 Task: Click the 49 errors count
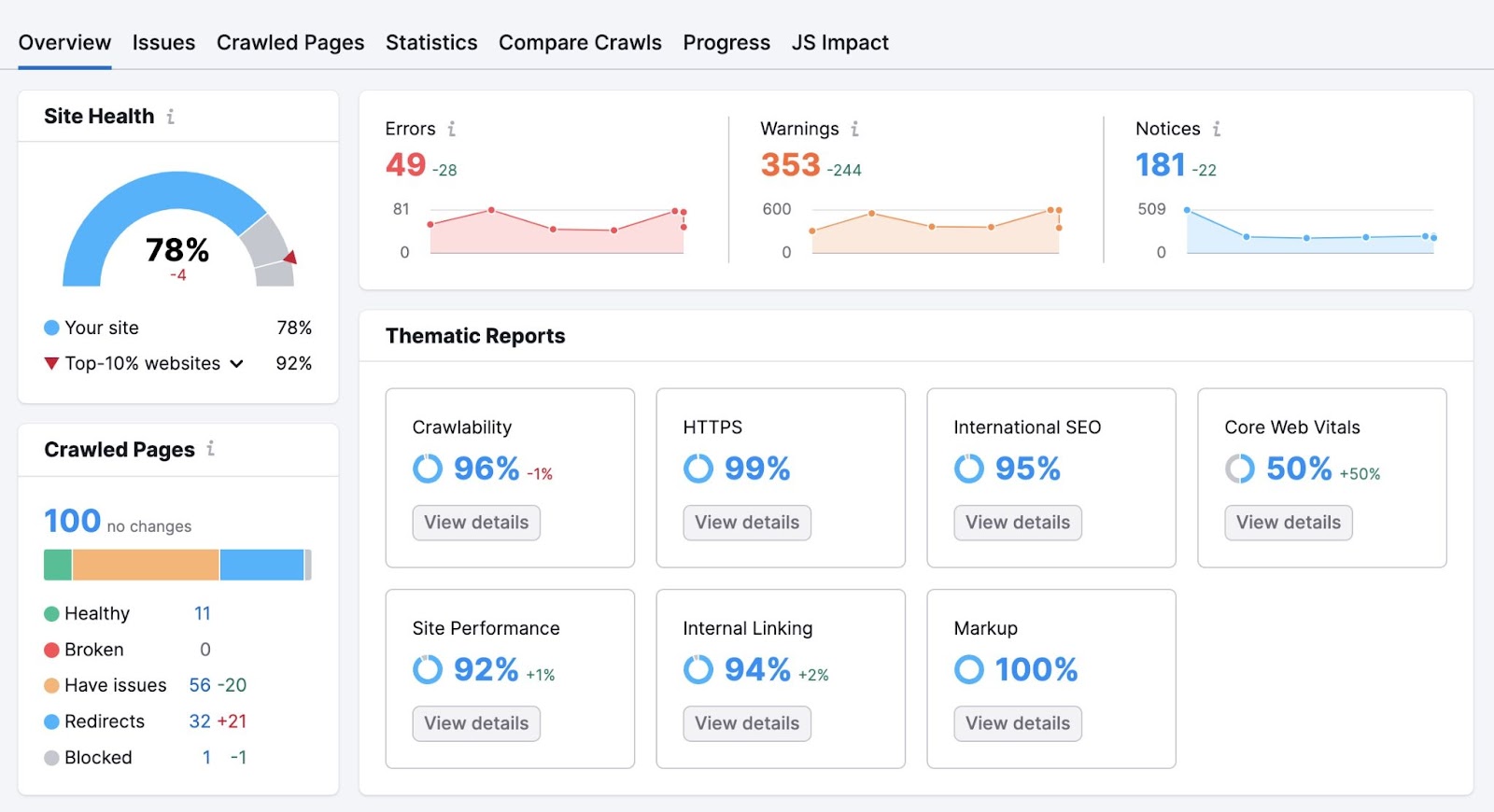coord(406,165)
